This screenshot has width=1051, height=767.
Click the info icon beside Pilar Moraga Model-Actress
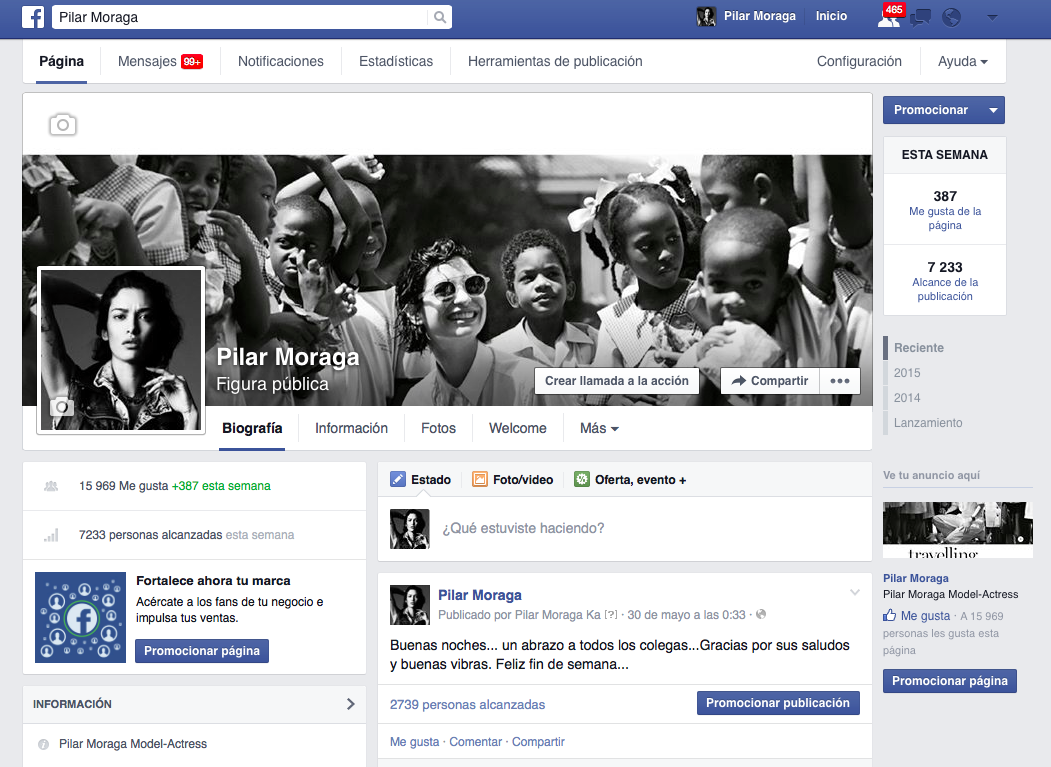[x=44, y=744]
